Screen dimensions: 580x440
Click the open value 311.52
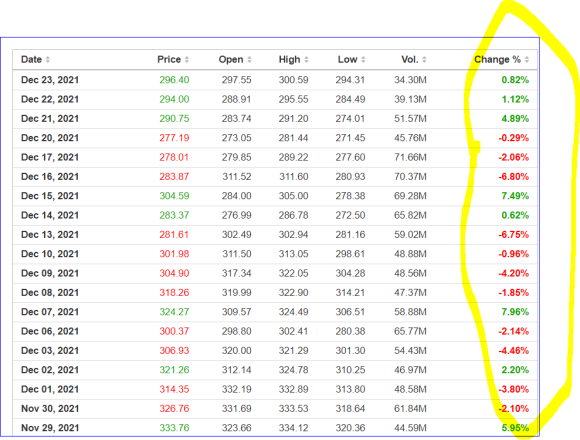237,177
